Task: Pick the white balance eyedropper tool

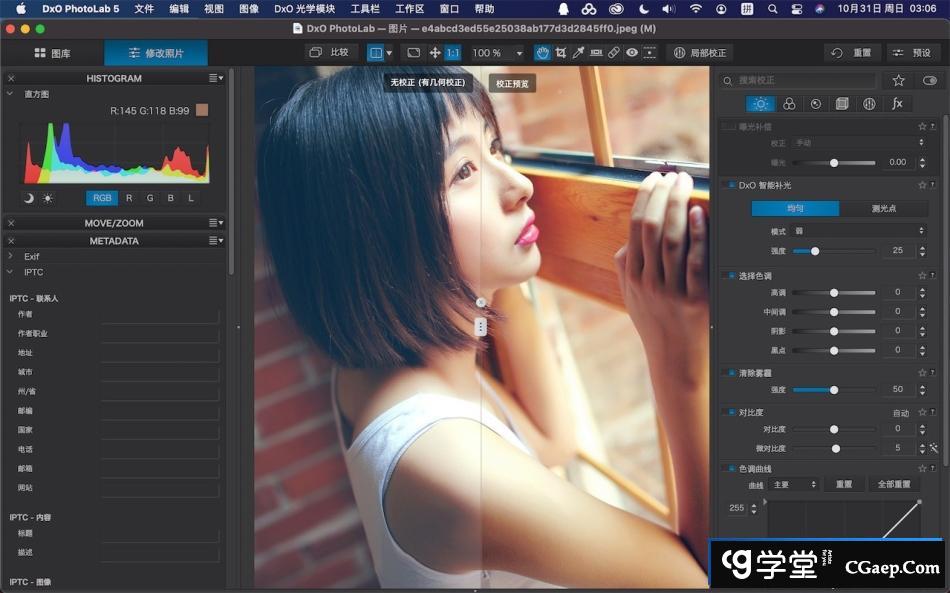Action: point(578,53)
